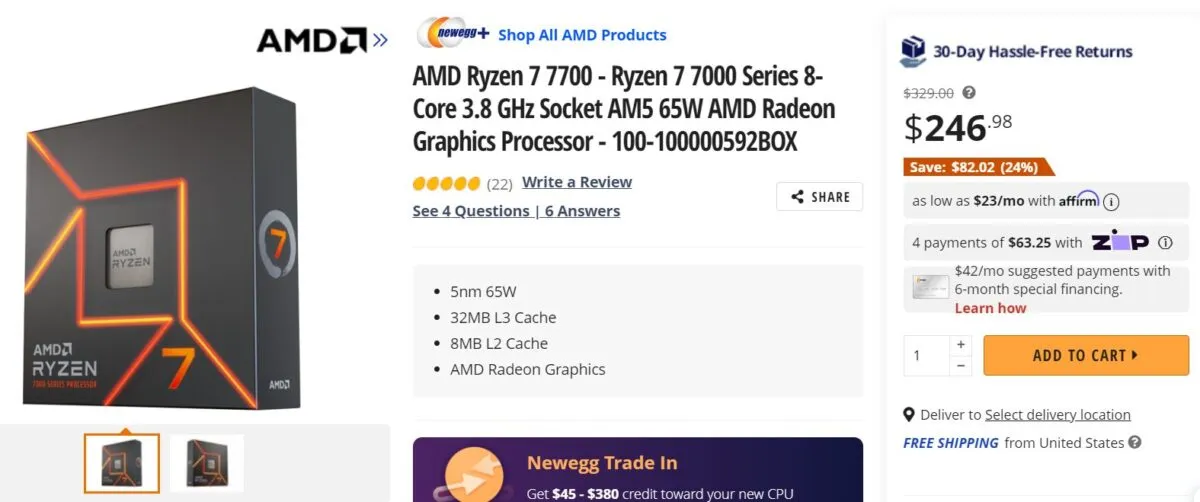Click the Share button
The width and height of the screenshot is (1200, 502).
pyautogui.click(x=819, y=197)
